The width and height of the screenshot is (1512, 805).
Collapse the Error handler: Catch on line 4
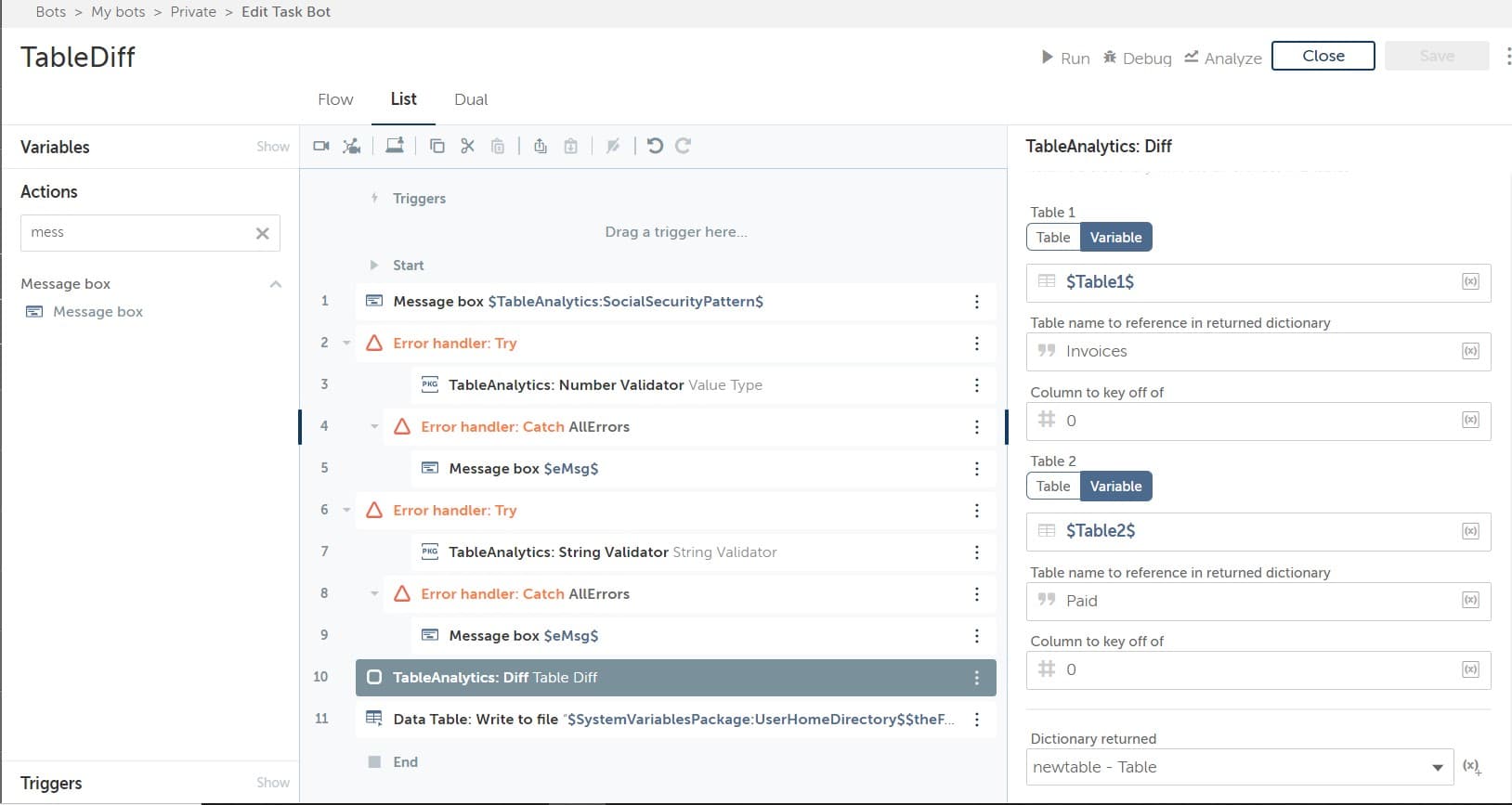click(x=374, y=427)
